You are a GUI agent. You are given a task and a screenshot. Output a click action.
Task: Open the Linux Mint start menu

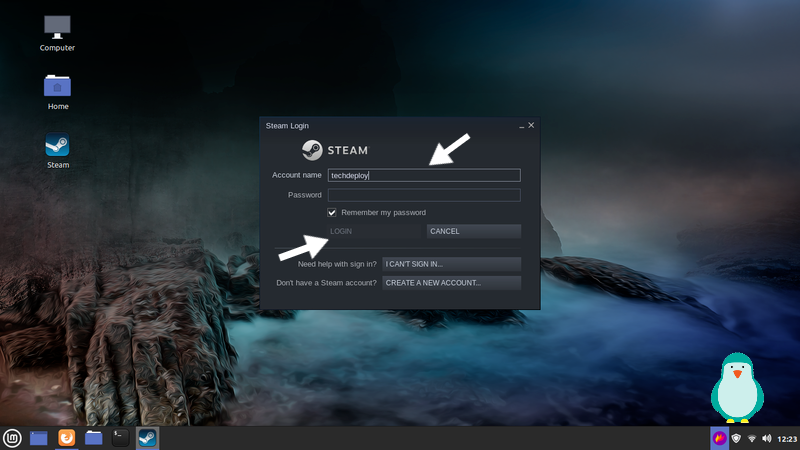coord(12,438)
